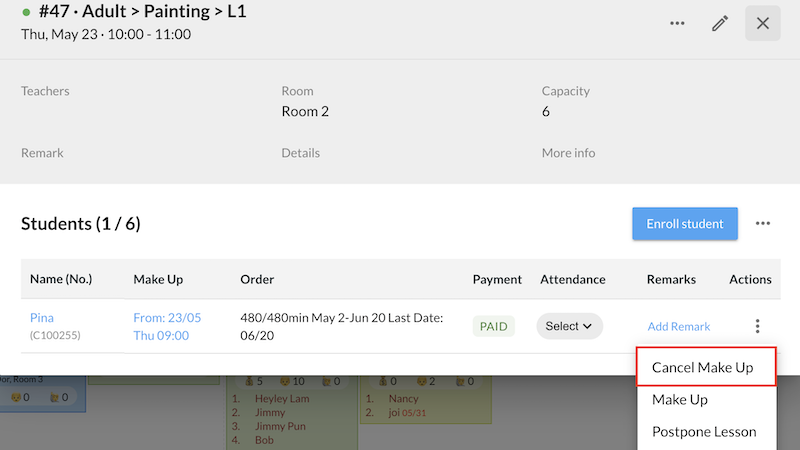Open Pina's row actions menu

coord(757,326)
